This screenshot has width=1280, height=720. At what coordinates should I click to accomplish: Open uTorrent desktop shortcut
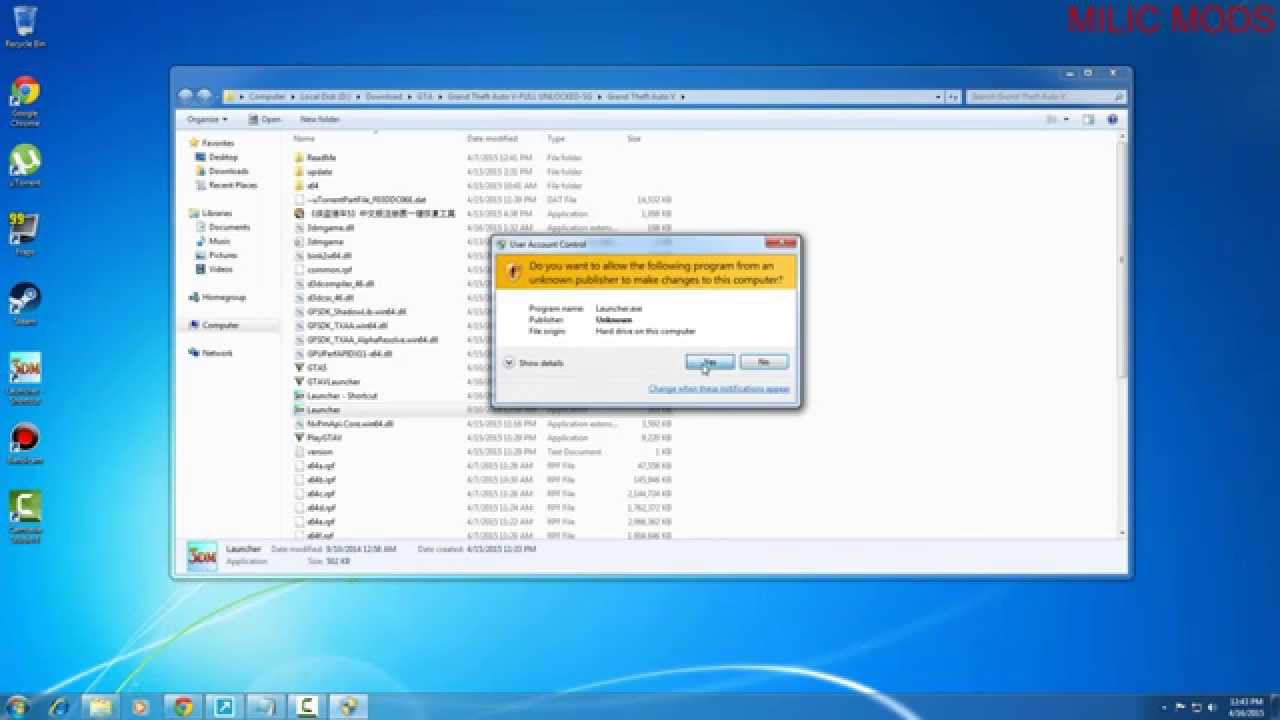[24, 166]
